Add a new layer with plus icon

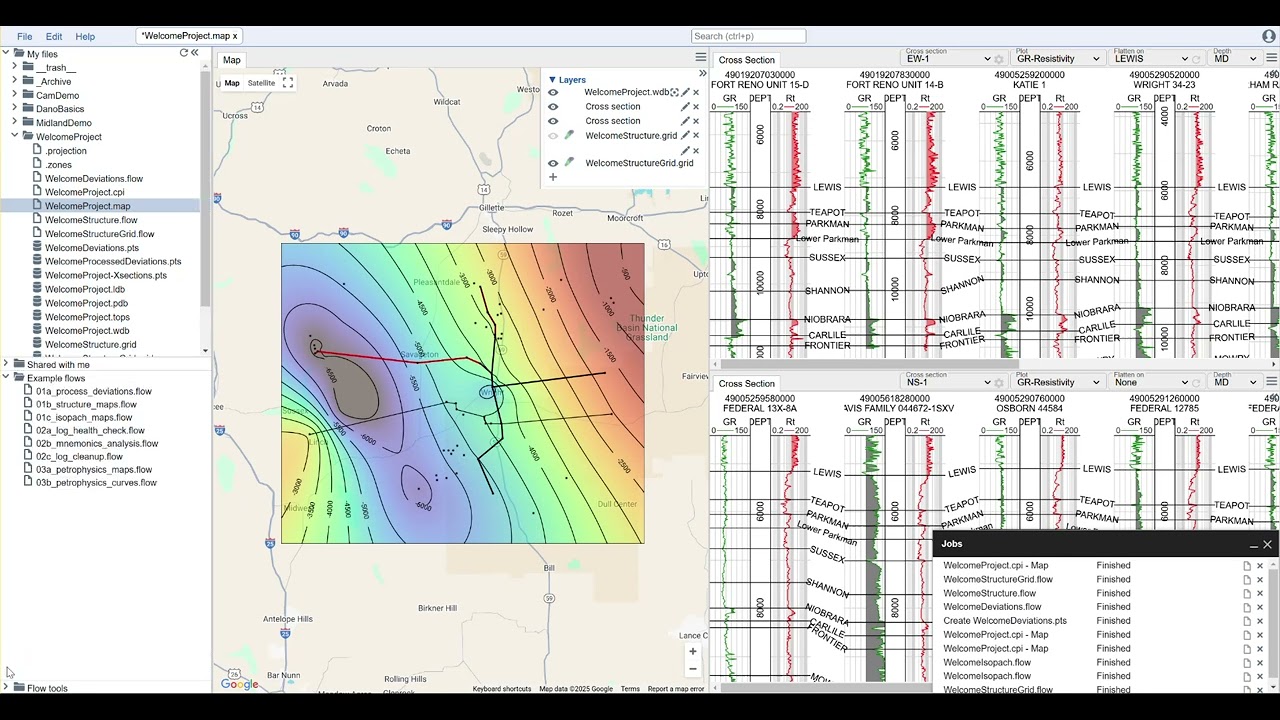pyautogui.click(x=552, y=177)
